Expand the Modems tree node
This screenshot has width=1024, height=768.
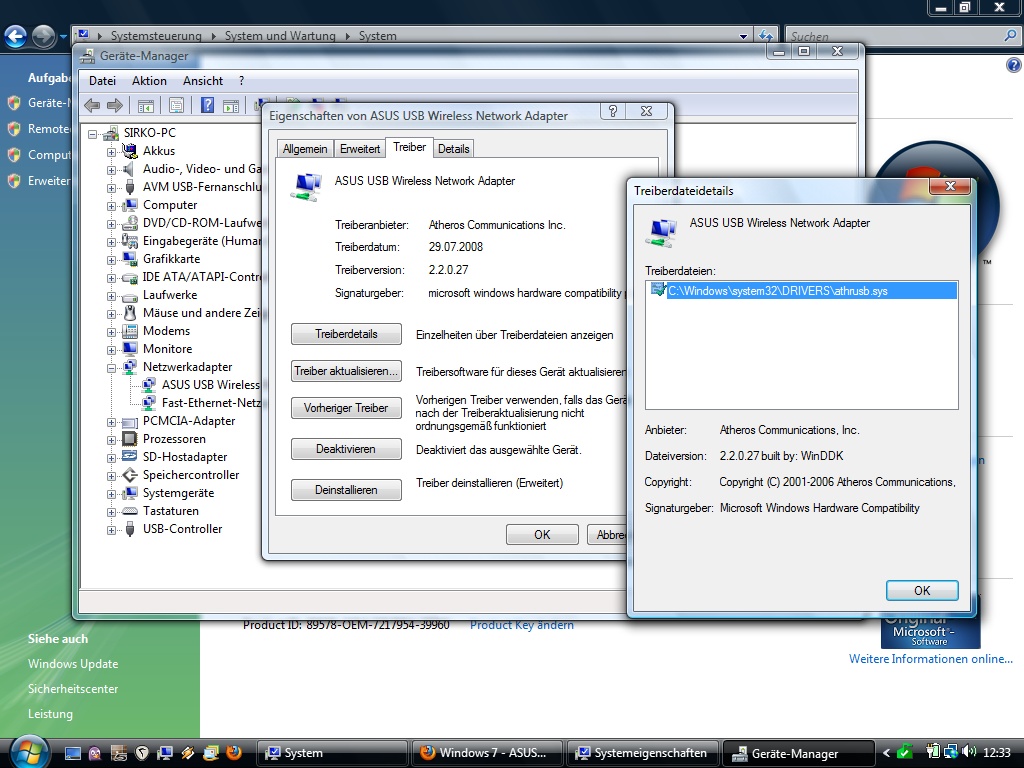pyautogui.click(x=112, y=332)
